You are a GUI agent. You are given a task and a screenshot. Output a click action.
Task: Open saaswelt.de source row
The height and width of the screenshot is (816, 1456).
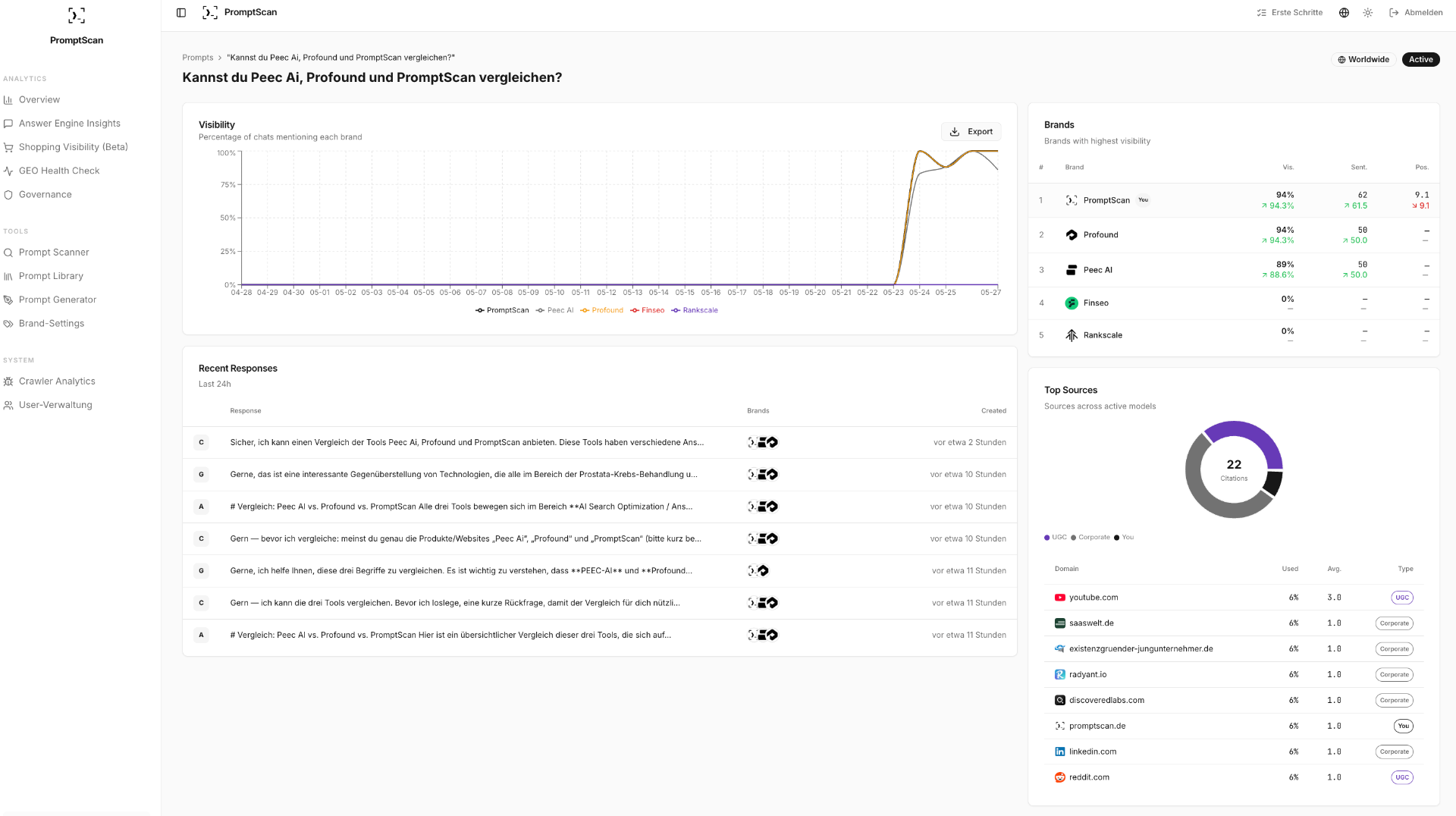click(1234, 623)
